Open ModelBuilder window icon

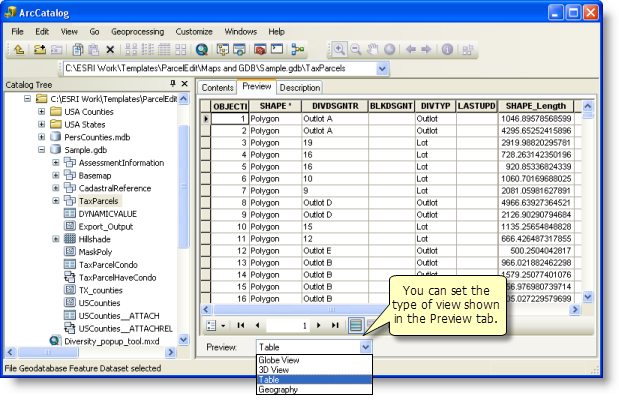(298, 50)
